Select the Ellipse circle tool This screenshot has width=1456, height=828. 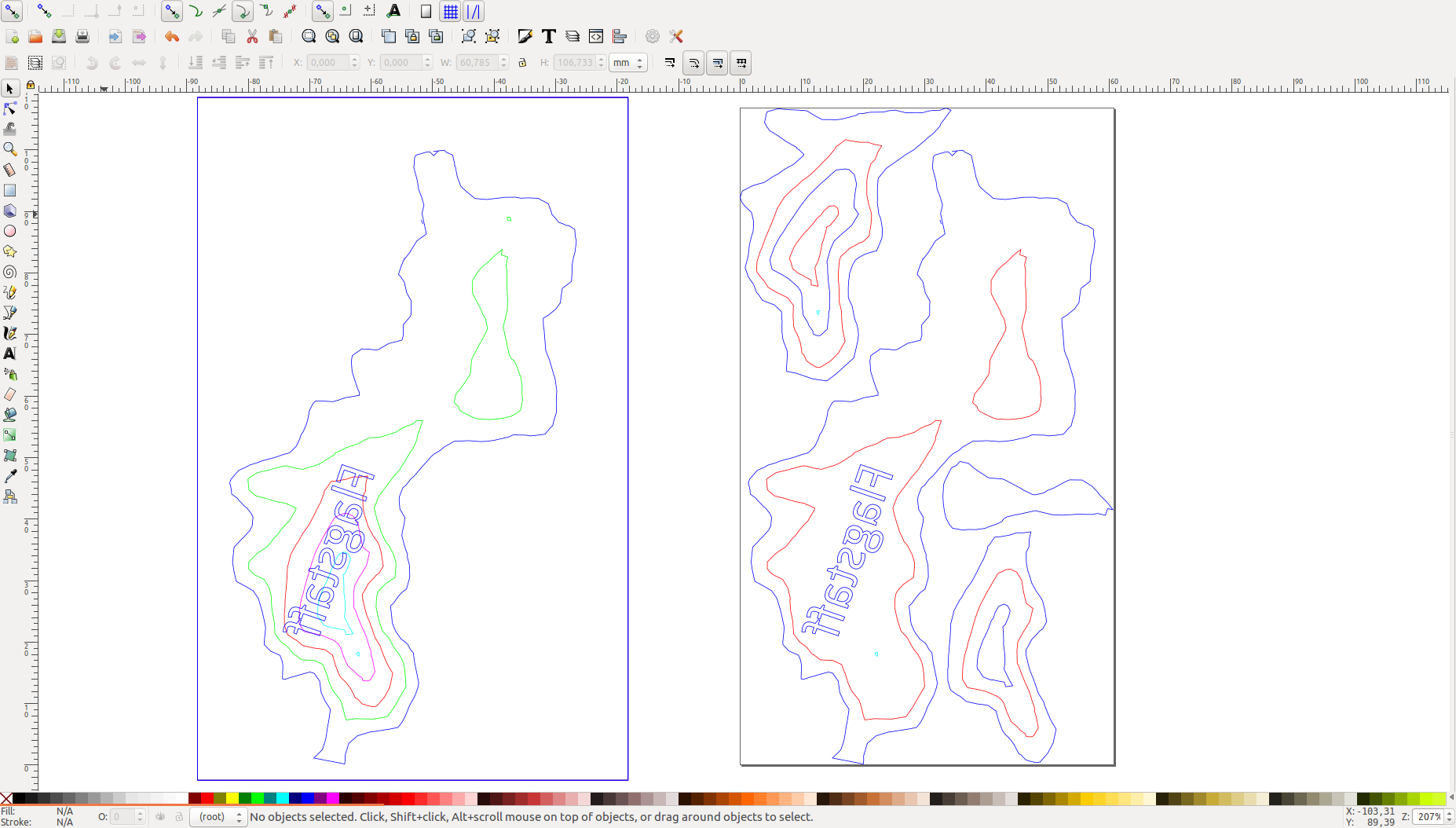tap(10, 231)
